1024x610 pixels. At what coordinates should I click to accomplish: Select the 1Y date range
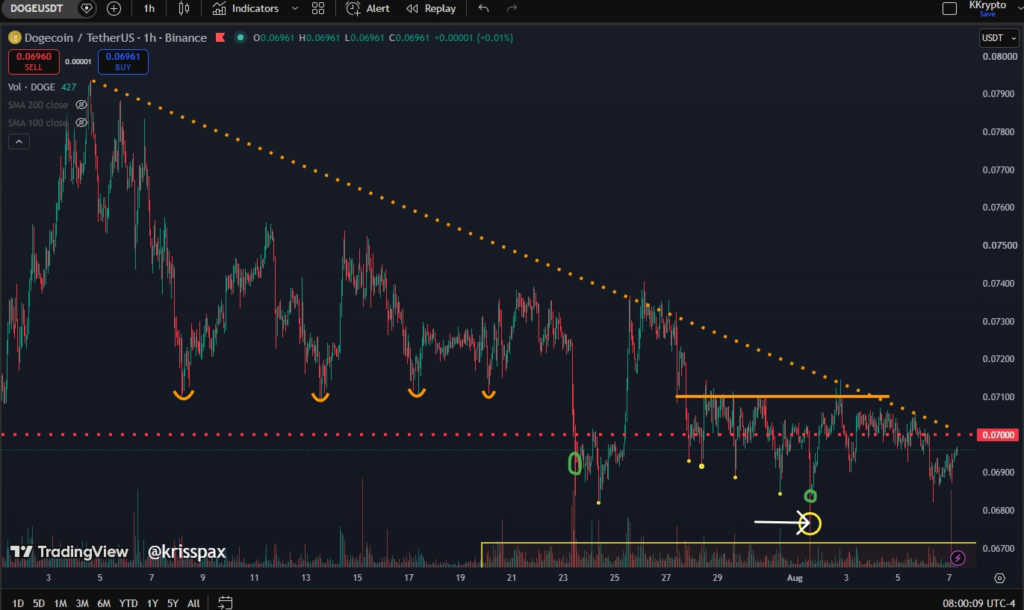pos(152,603)
